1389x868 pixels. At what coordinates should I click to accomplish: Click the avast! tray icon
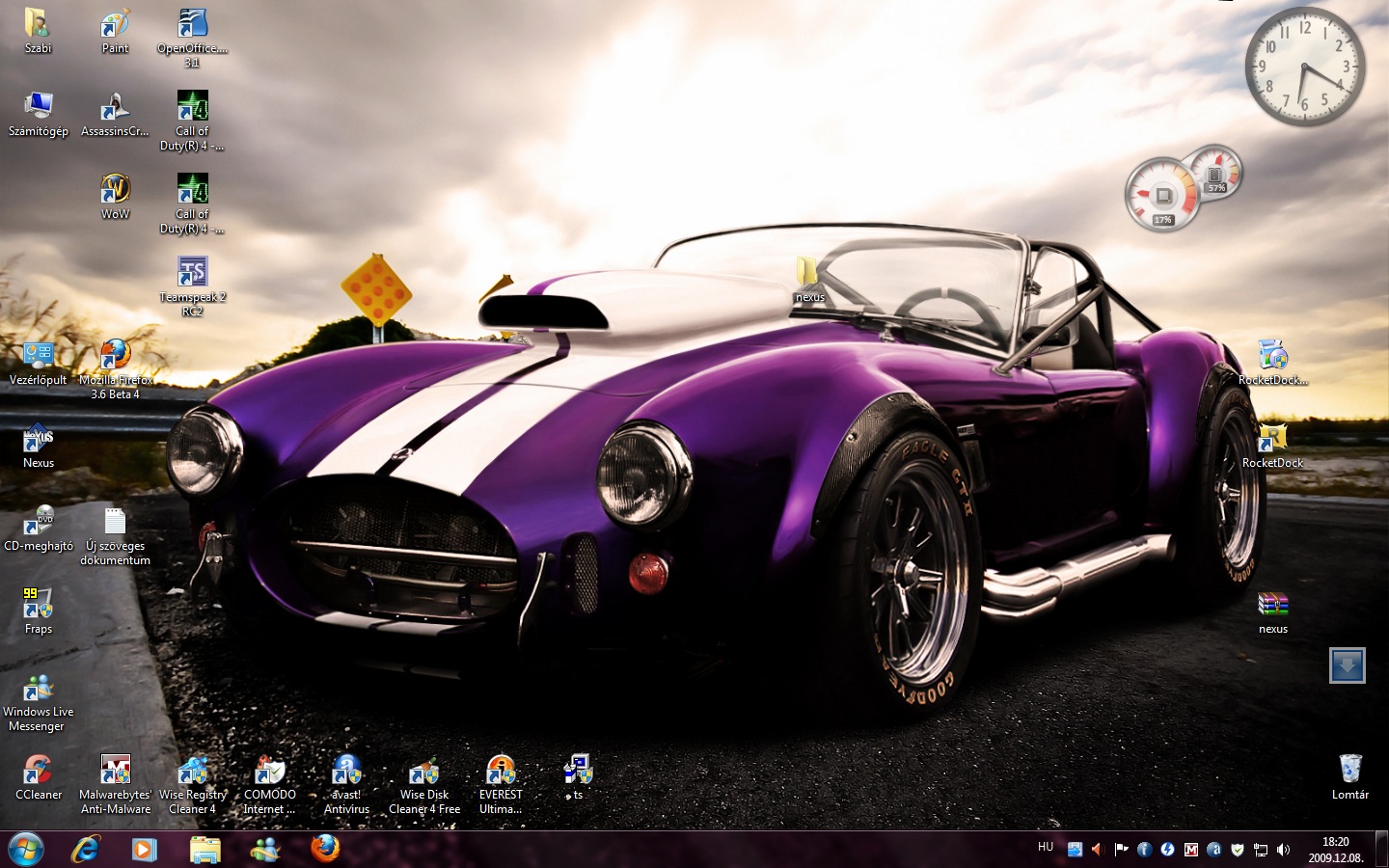pos(1214,850)
